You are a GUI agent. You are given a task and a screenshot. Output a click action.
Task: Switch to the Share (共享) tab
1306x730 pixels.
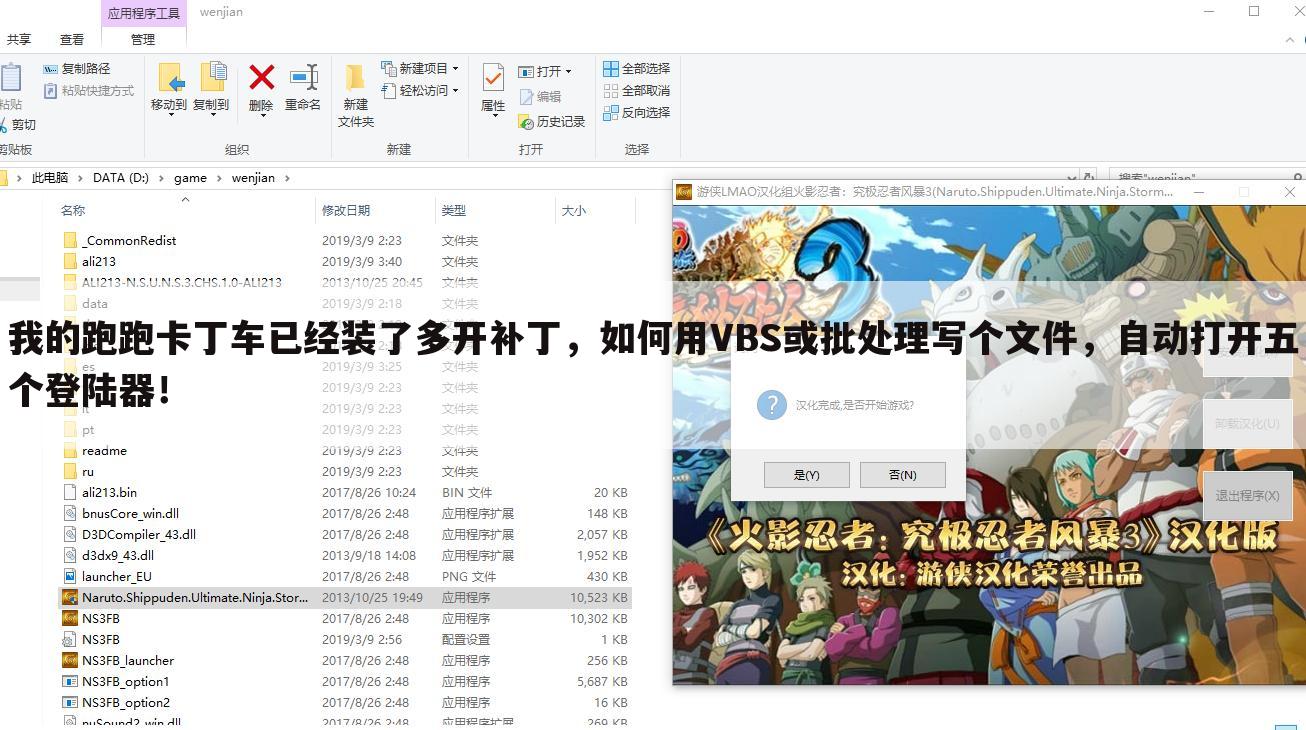click(18, 39)
